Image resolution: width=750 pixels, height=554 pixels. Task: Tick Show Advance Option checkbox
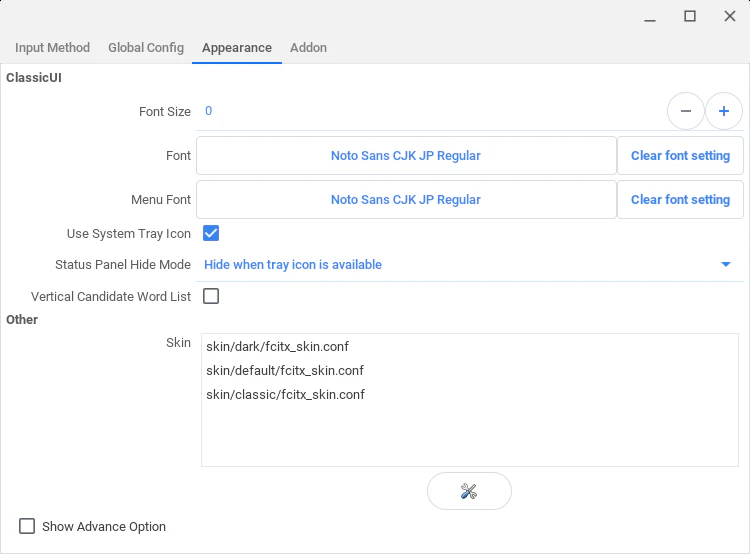[27, 526]
